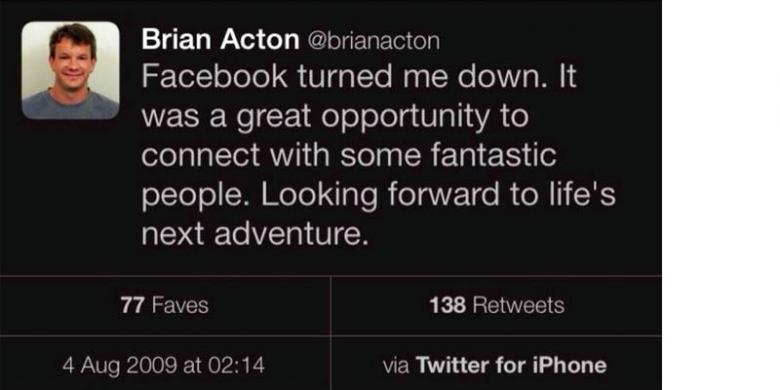Click the 02:14 time text
Screen dimensions: 780x390
pyautogui.click(x=236, y=366)
